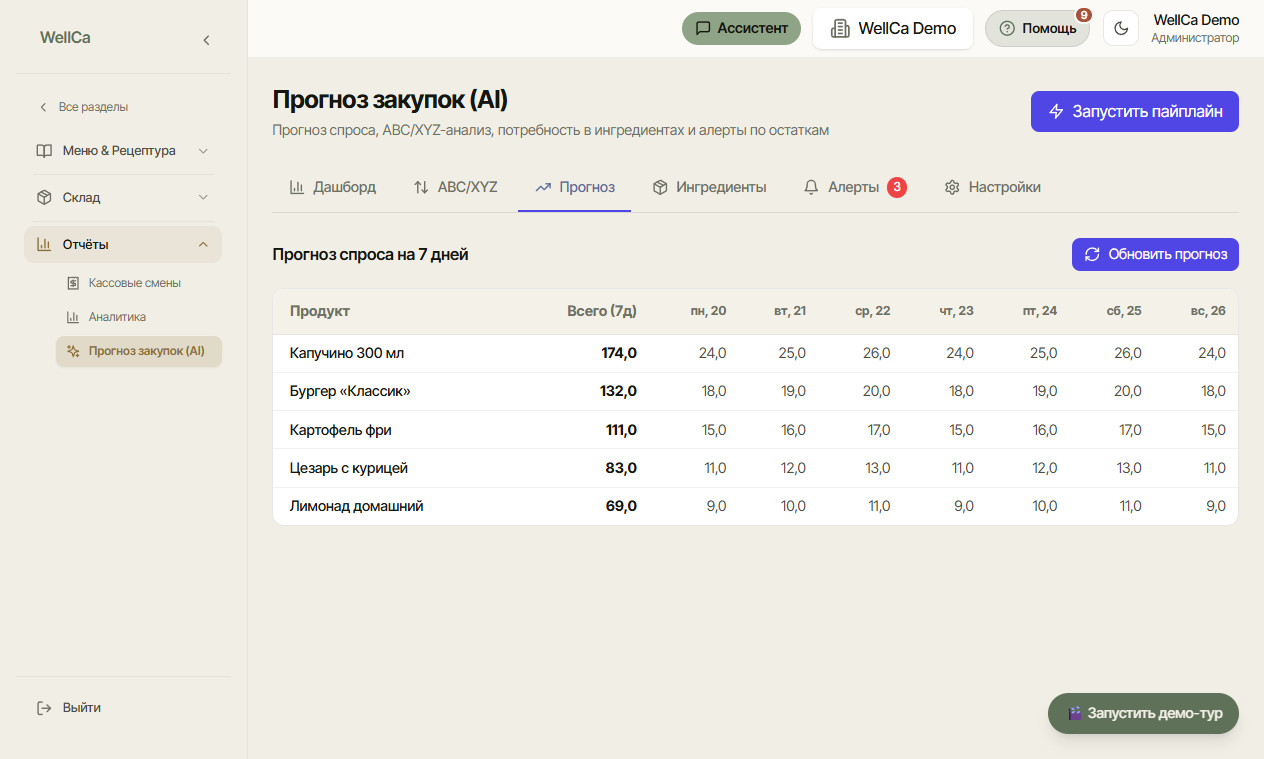Click the bar chart icon of Дашборд tab

[297, 187]
